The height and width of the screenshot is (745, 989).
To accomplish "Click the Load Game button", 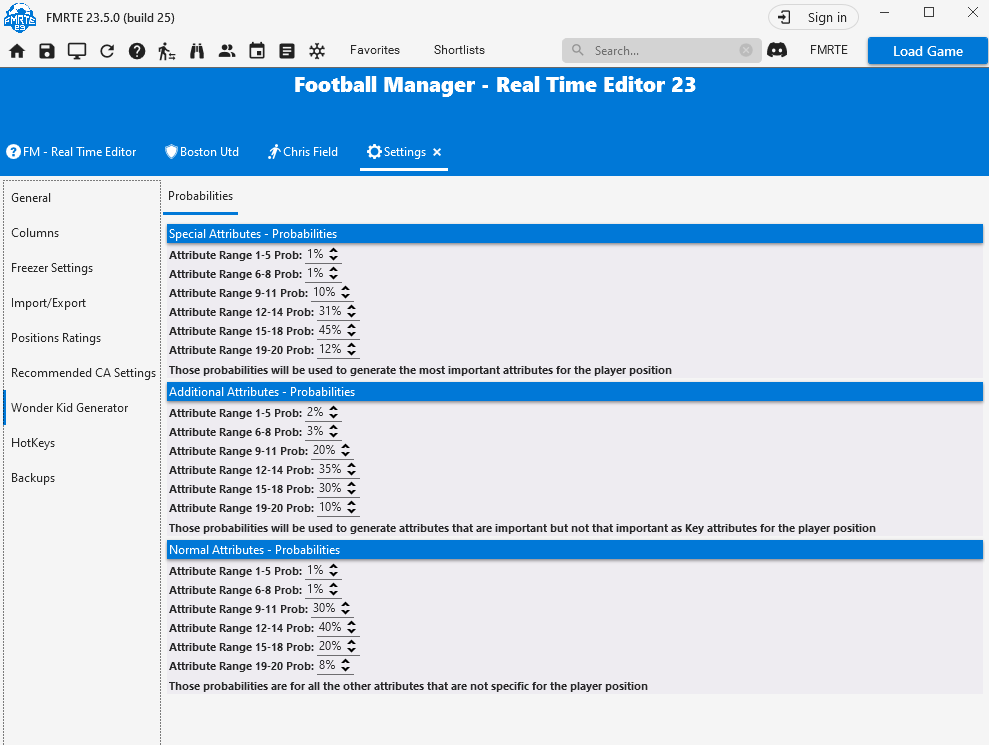I will click(927, 51).
